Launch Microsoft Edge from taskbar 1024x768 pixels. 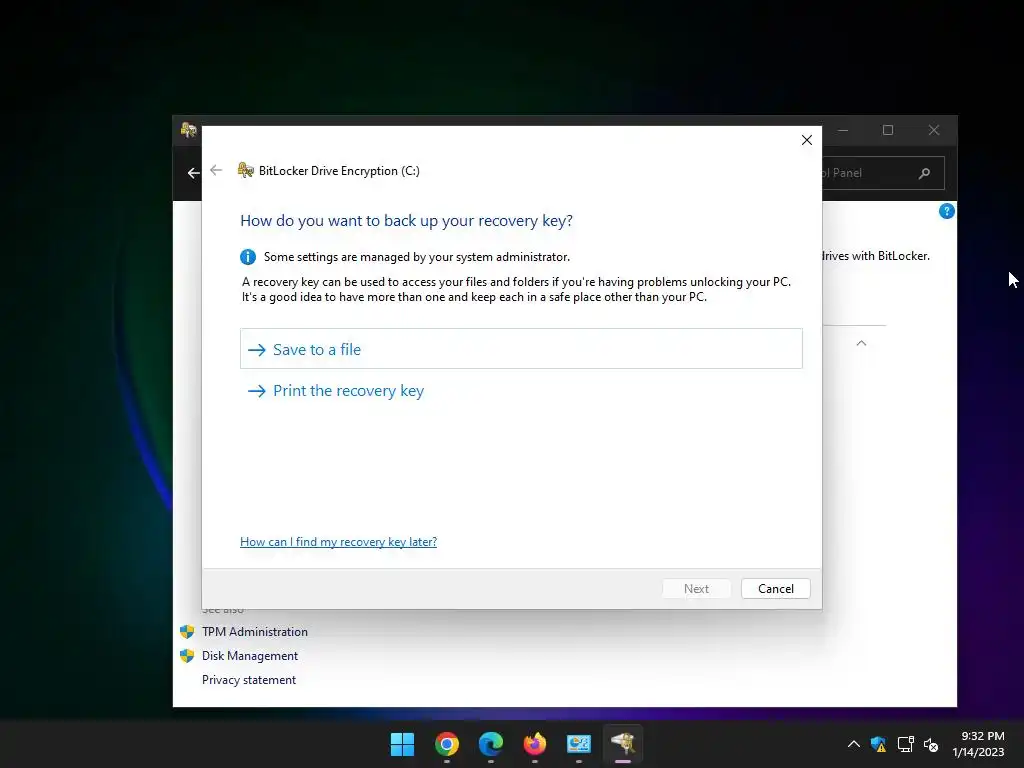pyautogui.click(x=490, y=744)
